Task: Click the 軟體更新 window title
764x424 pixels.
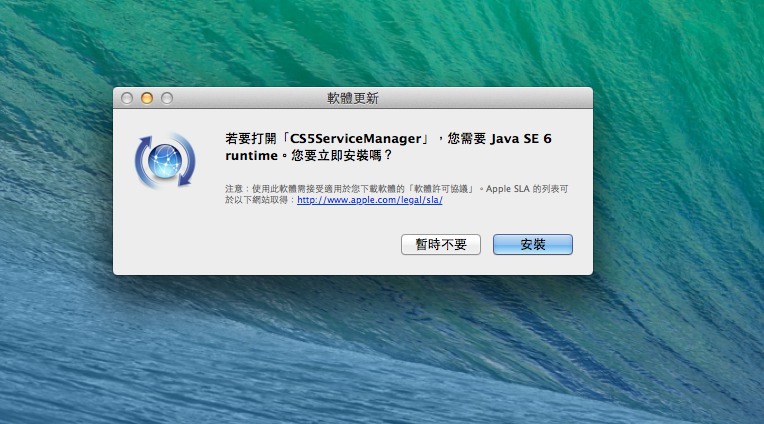Action: point(353,98)
